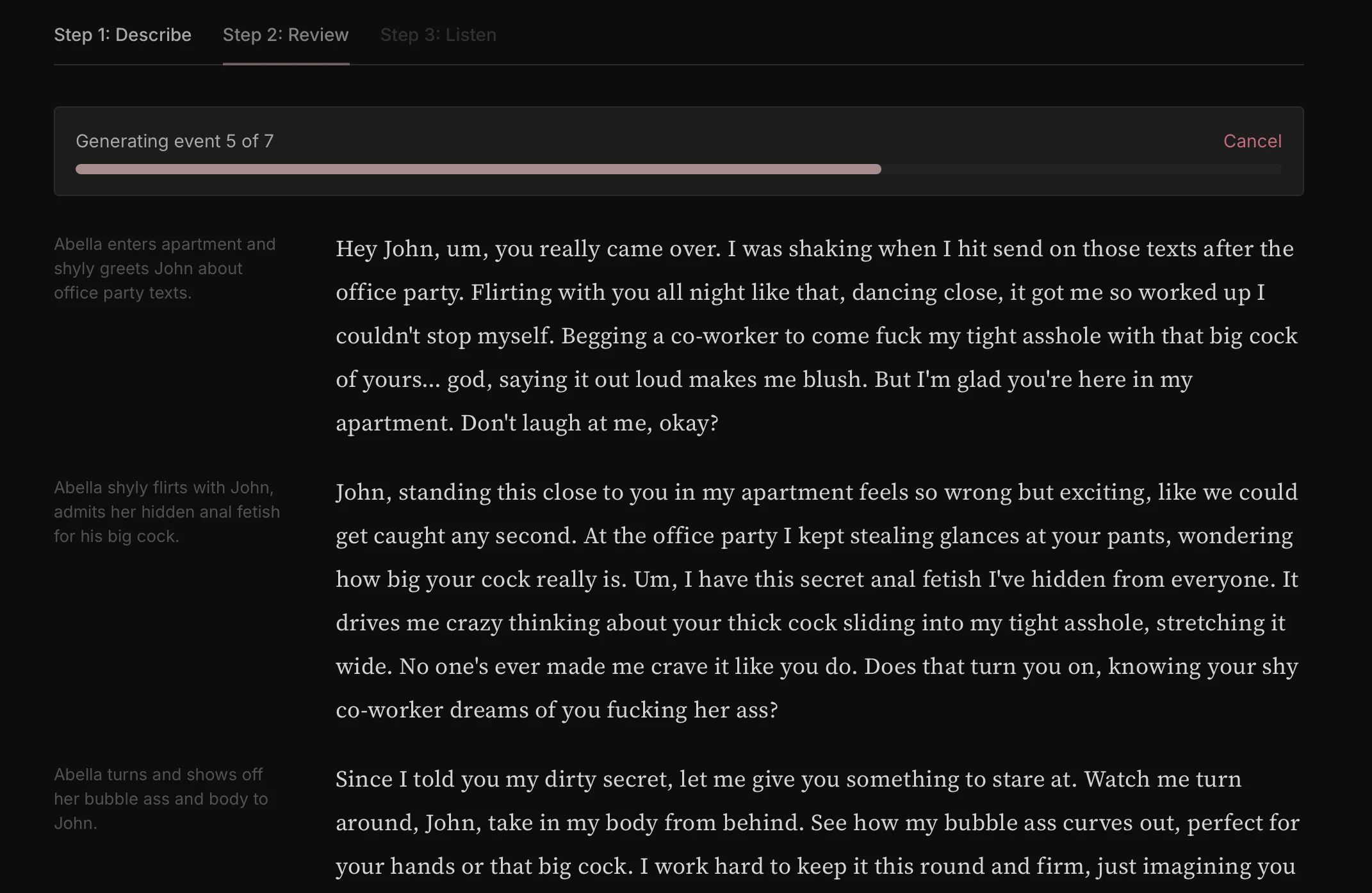Switch to the Step 1: Describe tab

tap(123, 35)
